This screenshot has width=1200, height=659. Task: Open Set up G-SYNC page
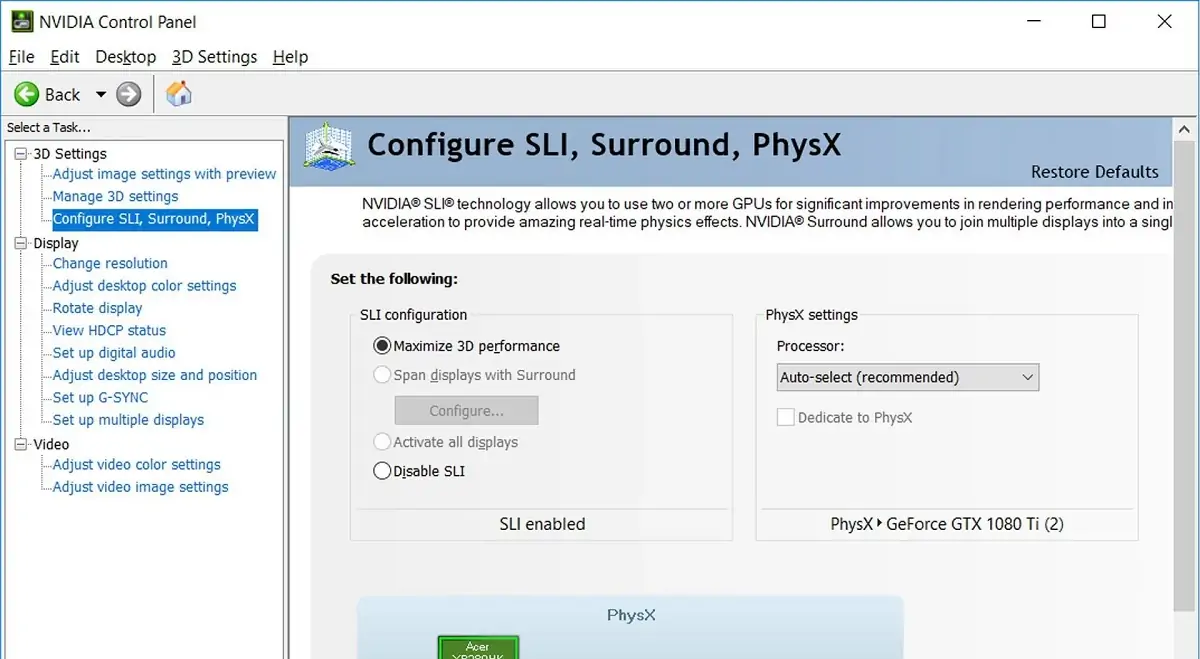tap(100, 397)
